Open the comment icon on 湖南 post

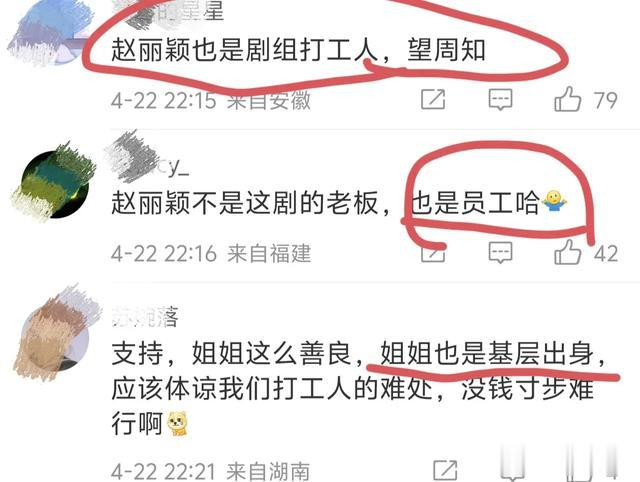[512, 471]
